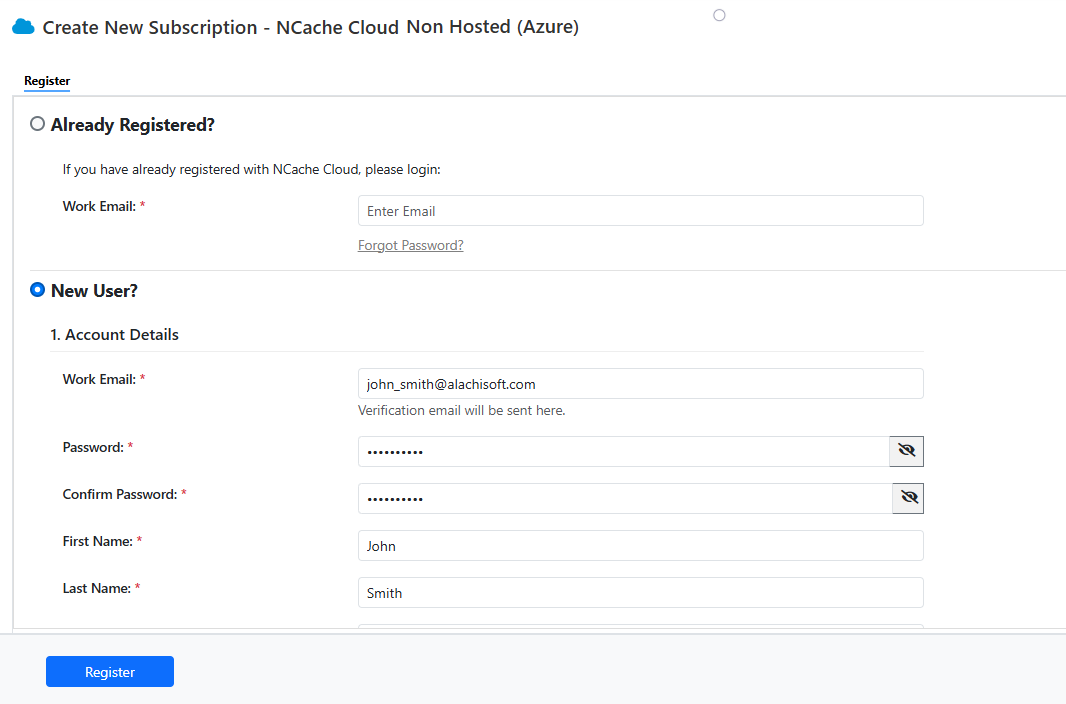The image size is (1066, 704).
Task: Click the Account Details section heading
Action: (x=115, y=335)
